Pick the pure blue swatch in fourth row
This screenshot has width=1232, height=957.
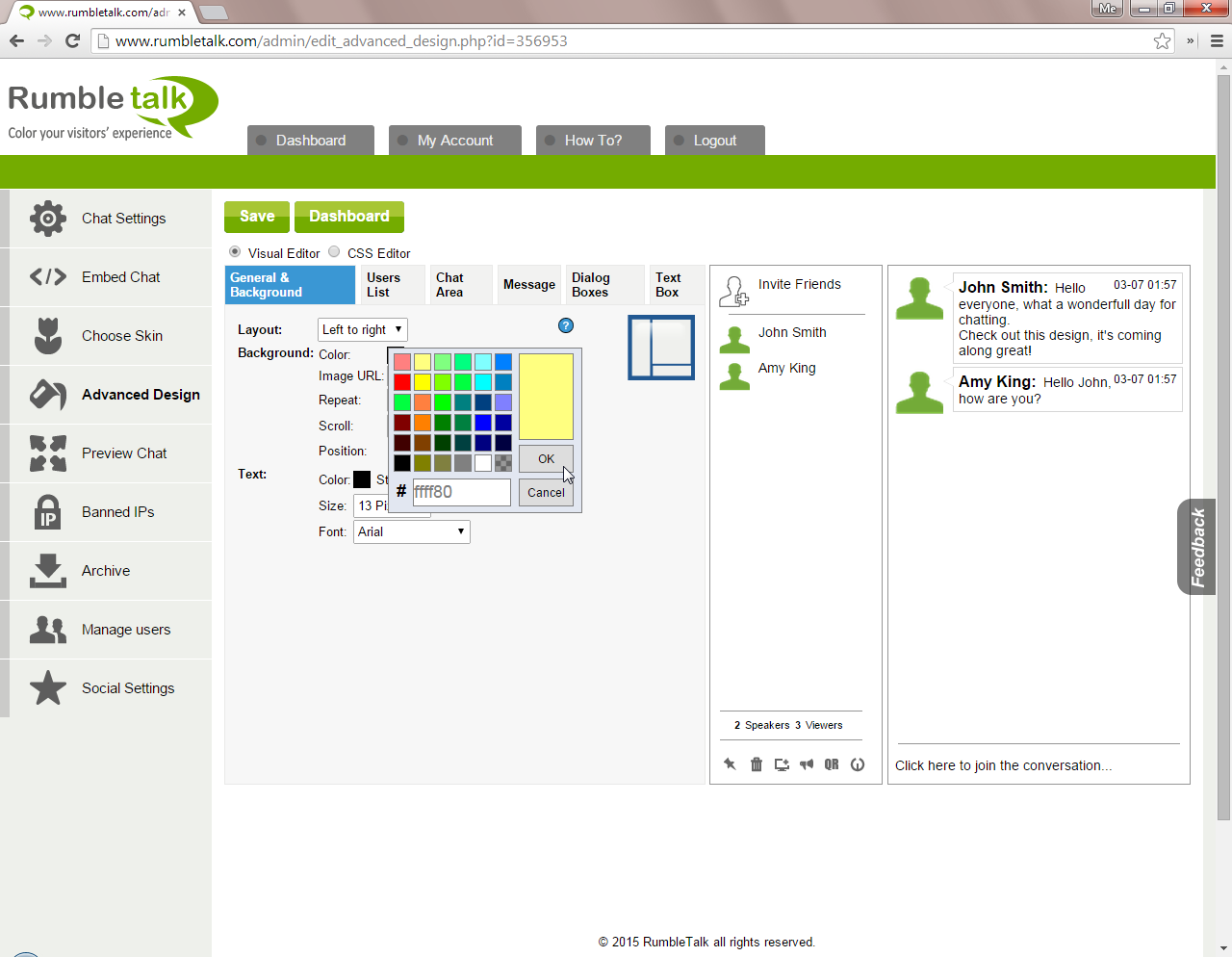point(483,423)
